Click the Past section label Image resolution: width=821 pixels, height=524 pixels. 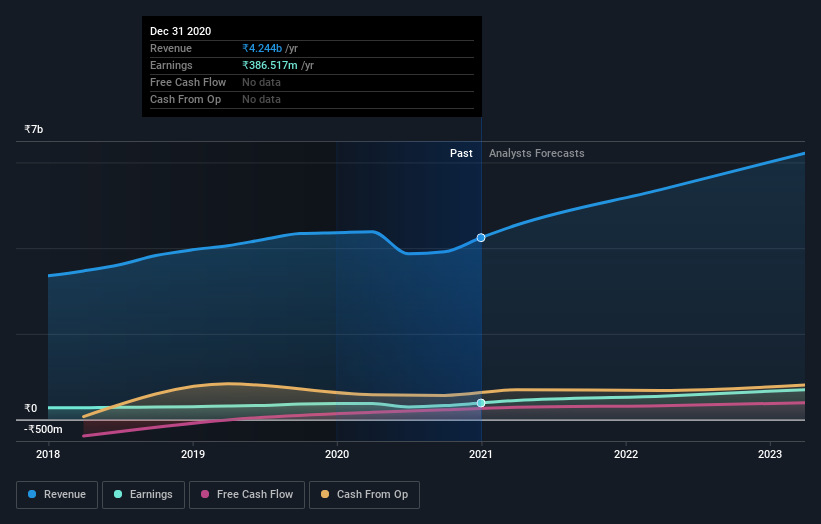point(461,153)
